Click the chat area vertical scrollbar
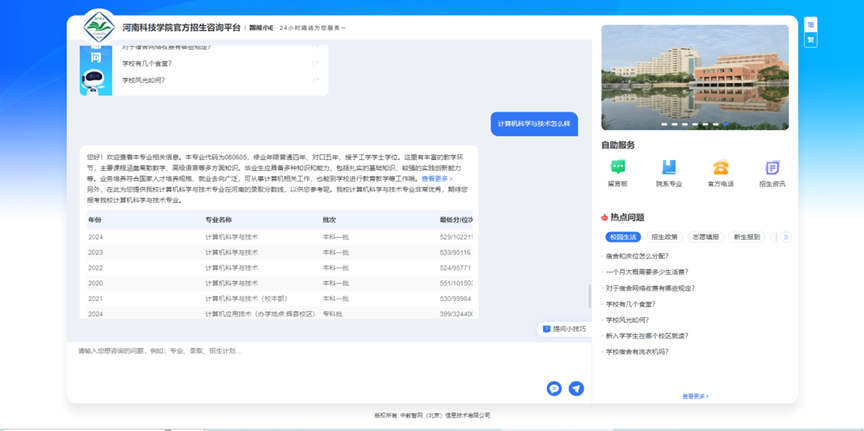864x431 pixels. pyautogui.click(x=590, y=296)
